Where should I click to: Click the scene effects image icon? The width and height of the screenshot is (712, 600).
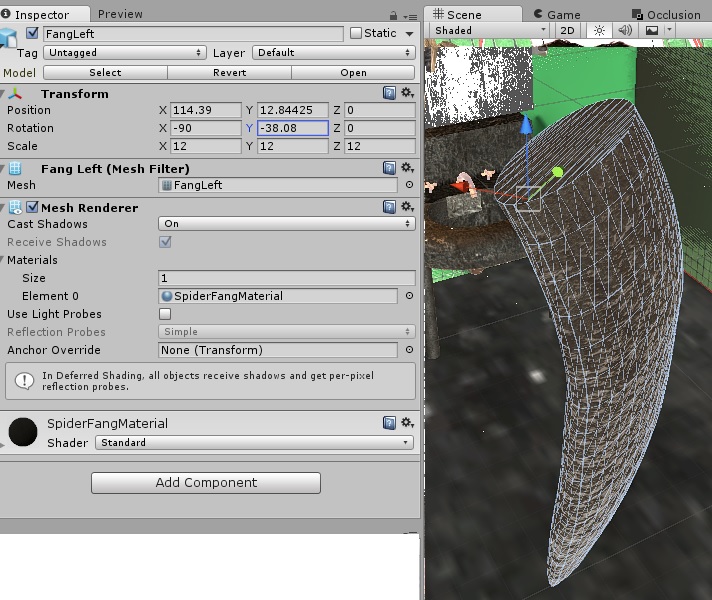pyautogui.click(x=652, y=31)
